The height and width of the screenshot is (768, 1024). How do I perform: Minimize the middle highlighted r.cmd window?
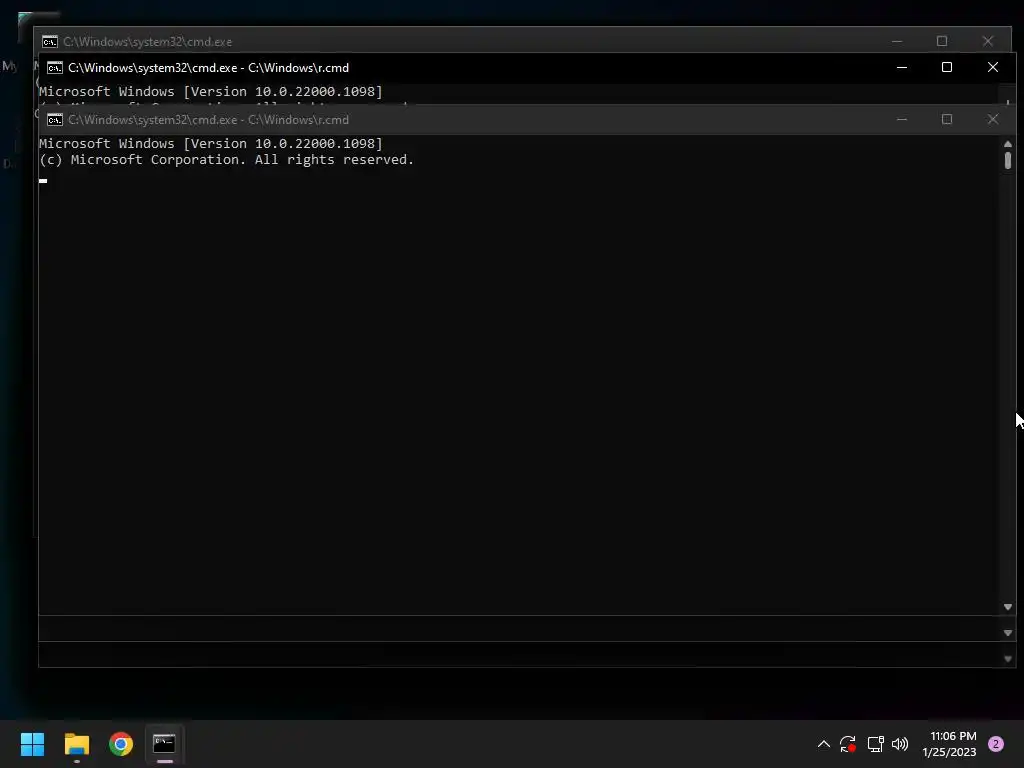tap(902, 67)
